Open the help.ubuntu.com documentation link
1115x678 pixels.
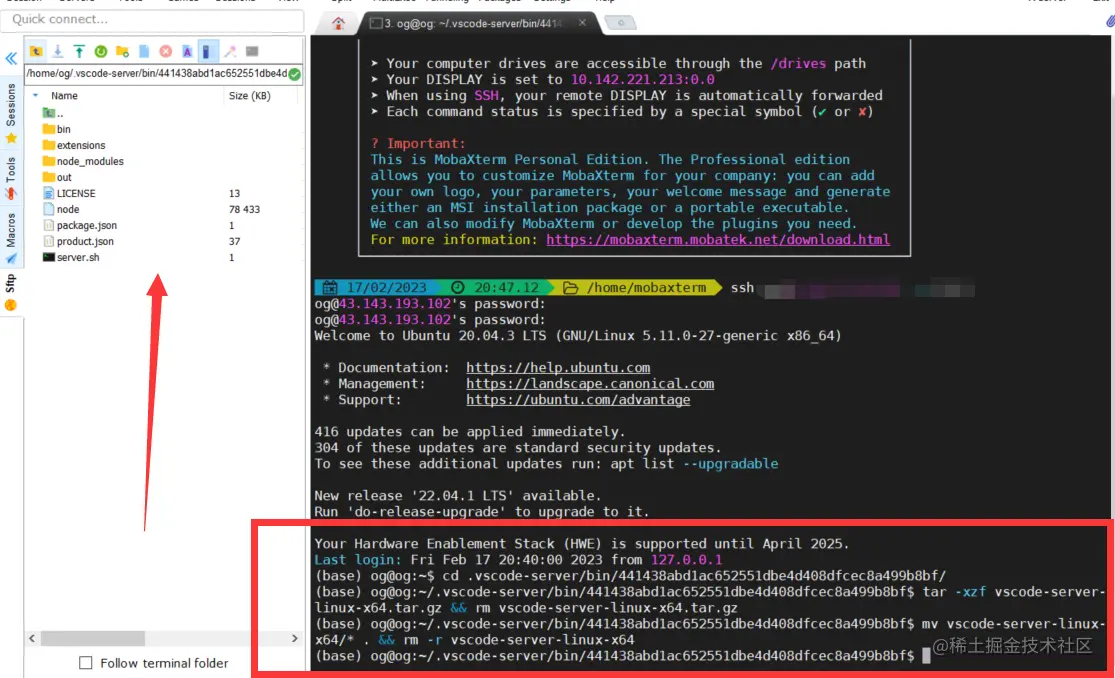tap(558, 368)
